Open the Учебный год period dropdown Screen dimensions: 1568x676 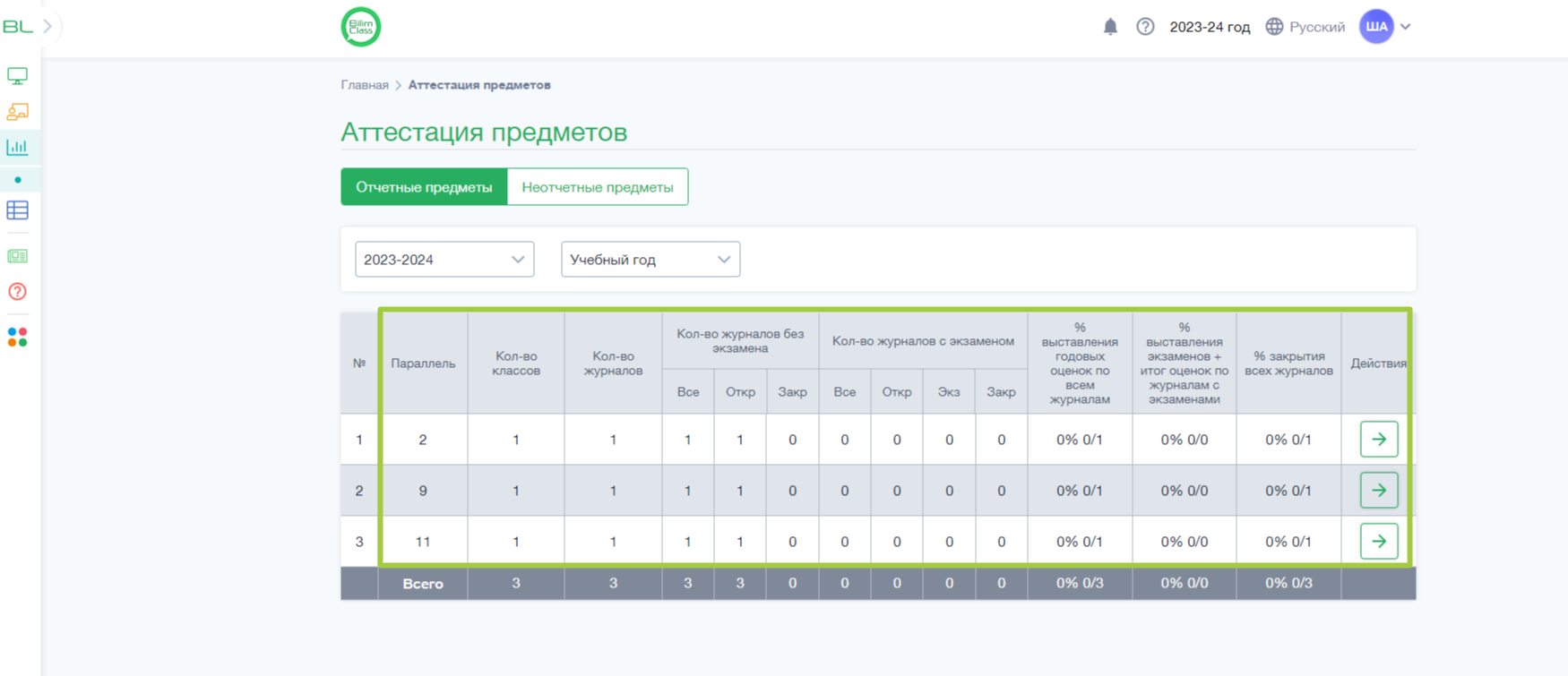650,260
